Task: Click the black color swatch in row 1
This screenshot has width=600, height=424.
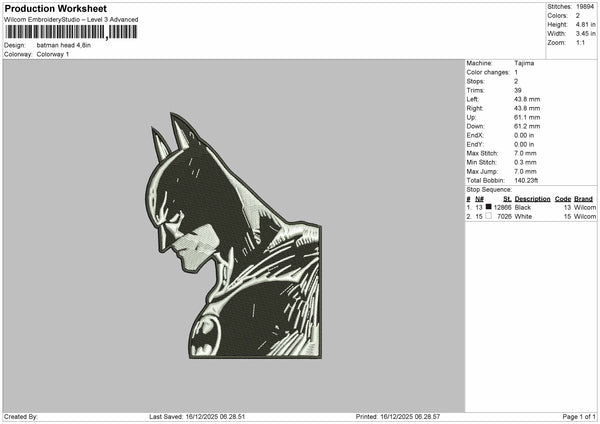Action: [x=488, y=207]
